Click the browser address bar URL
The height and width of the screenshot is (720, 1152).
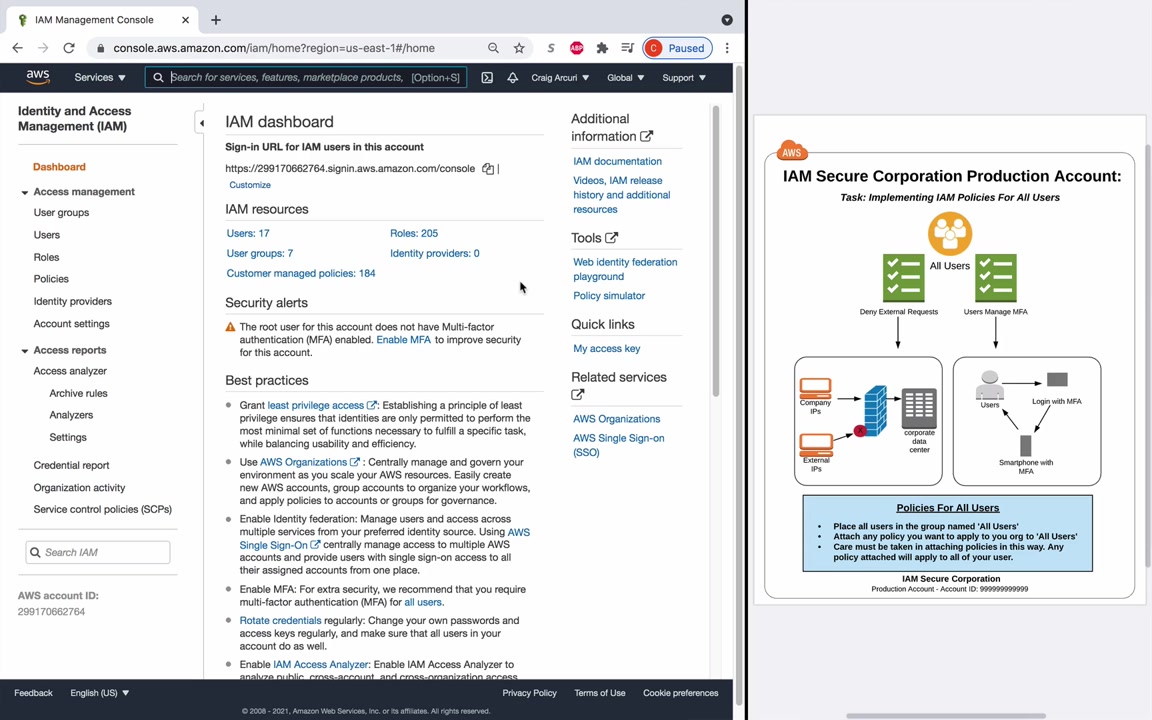coord(273,48)
